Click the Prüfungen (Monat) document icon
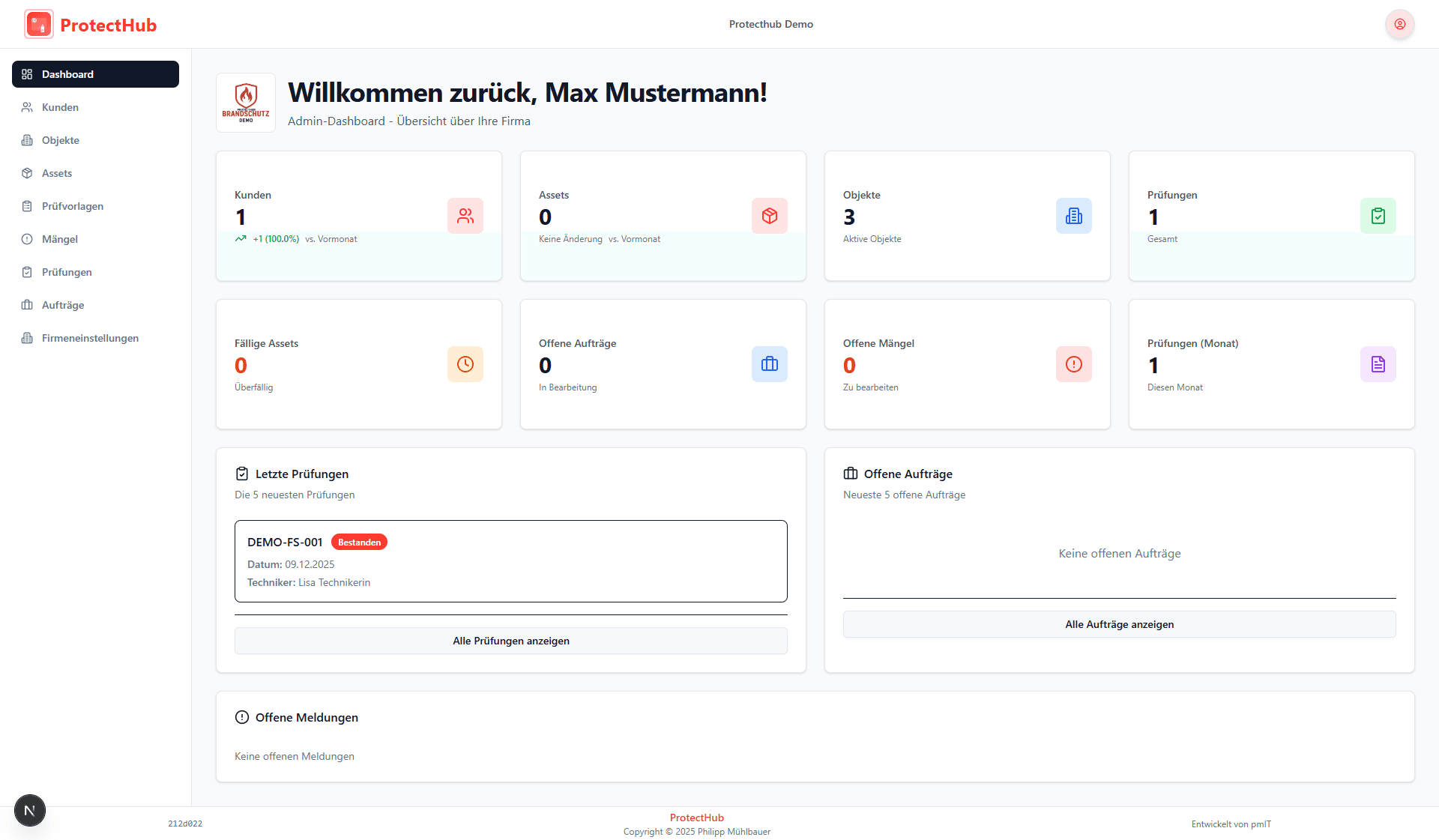This screenshot has height=840, width=1439. tap(1378, 364)
